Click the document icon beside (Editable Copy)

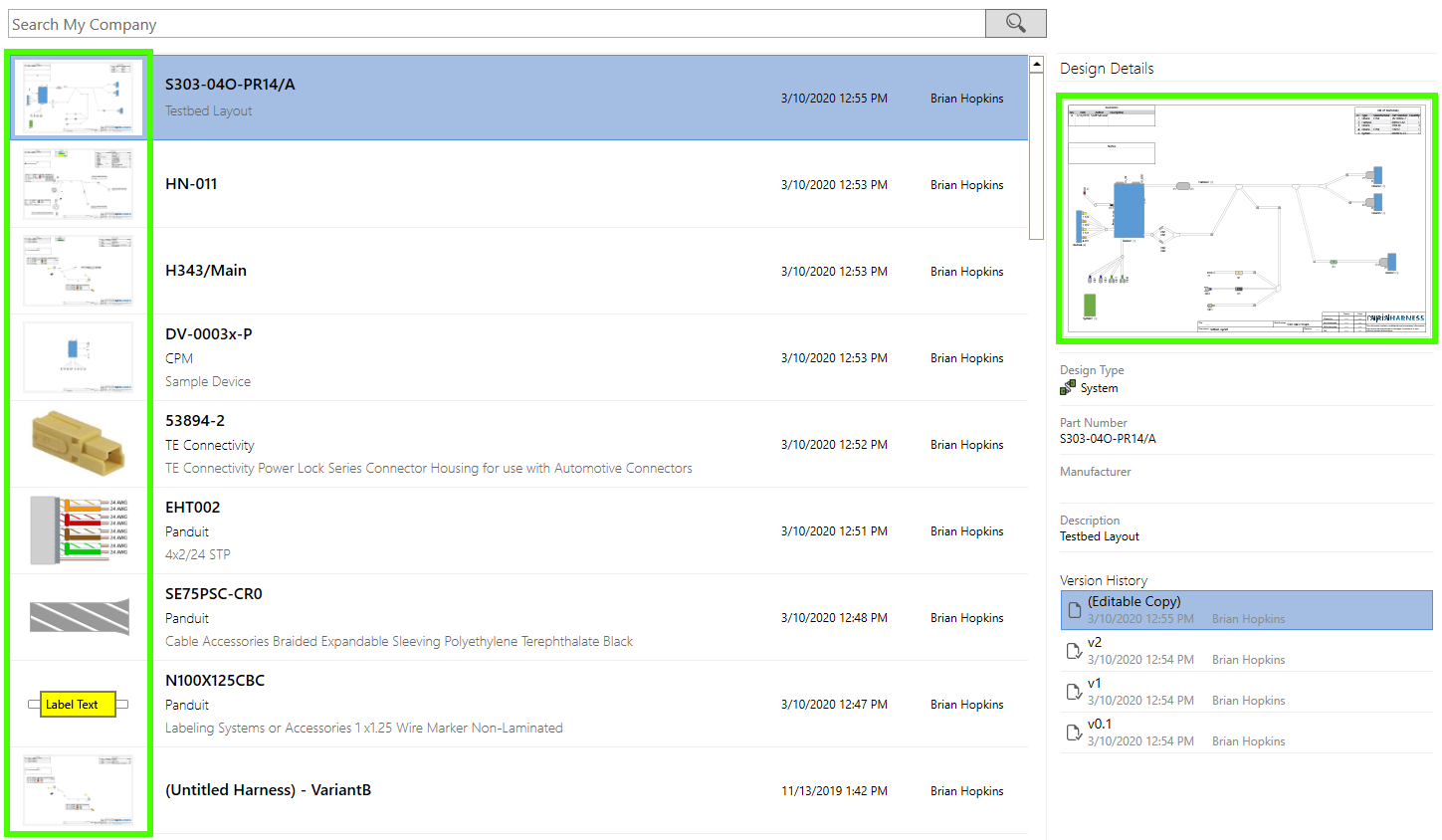[1074, 610]
